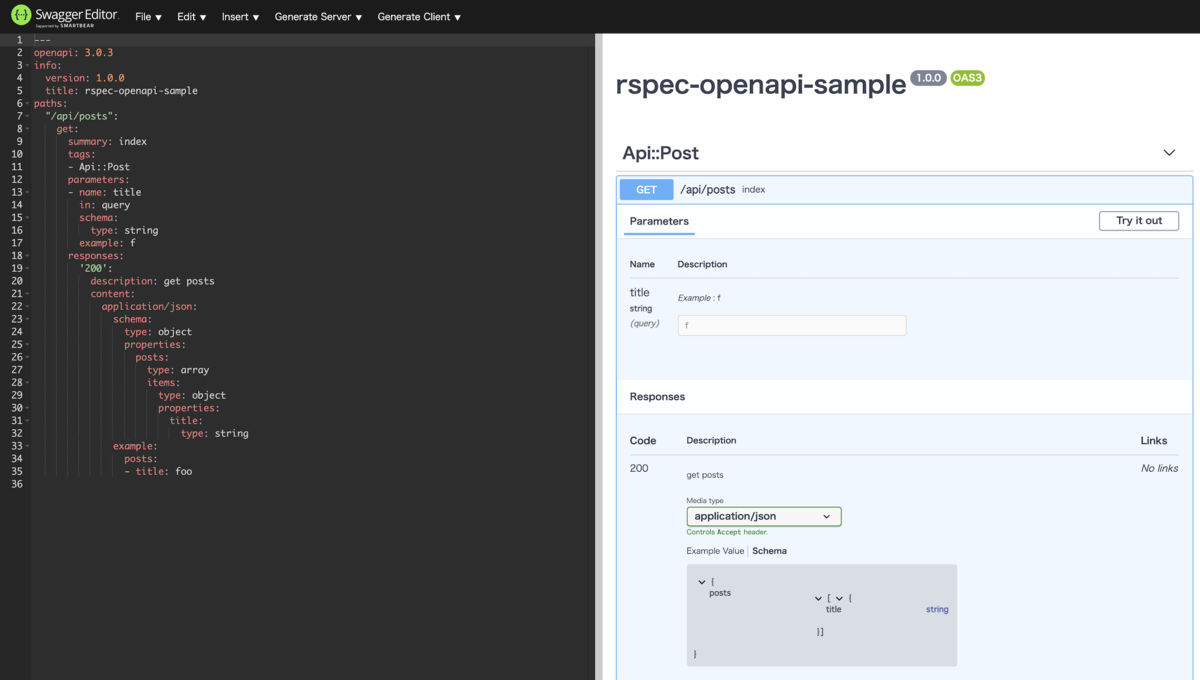Viewport: 1200px width, 680px height.
Task: Collapse the posts array chevron before bracket
Action: point(819,598)
